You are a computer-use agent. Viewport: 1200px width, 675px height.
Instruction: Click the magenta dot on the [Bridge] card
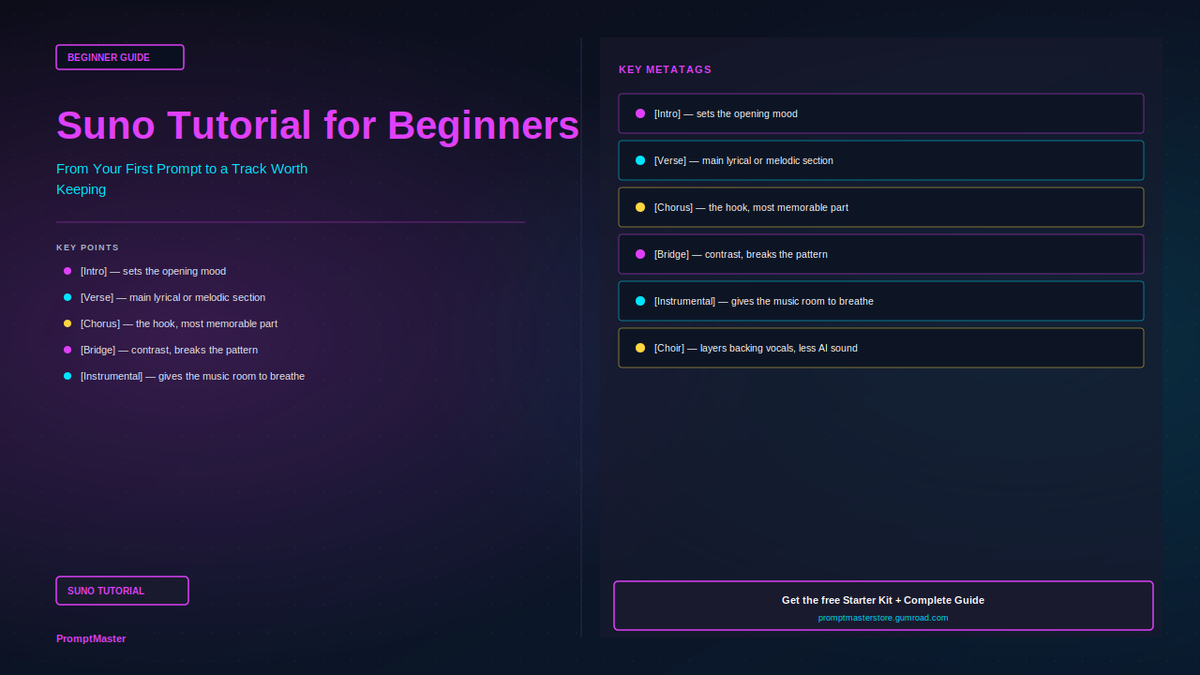pos(640,254)
